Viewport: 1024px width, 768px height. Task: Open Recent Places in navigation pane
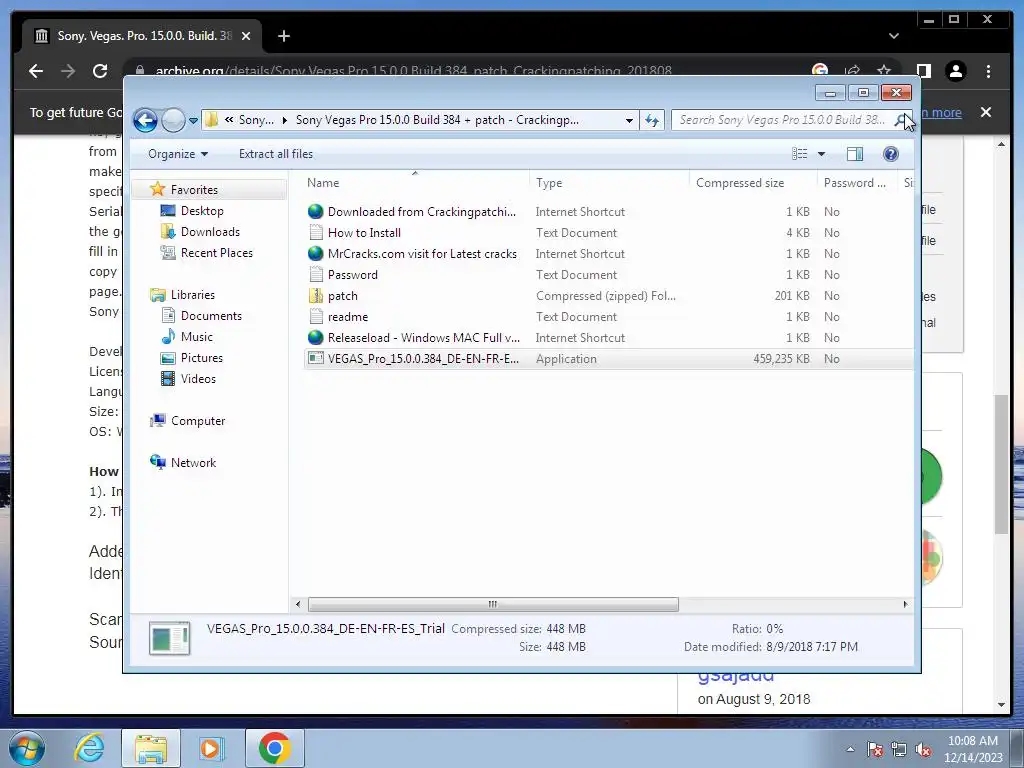pos(216,253)
